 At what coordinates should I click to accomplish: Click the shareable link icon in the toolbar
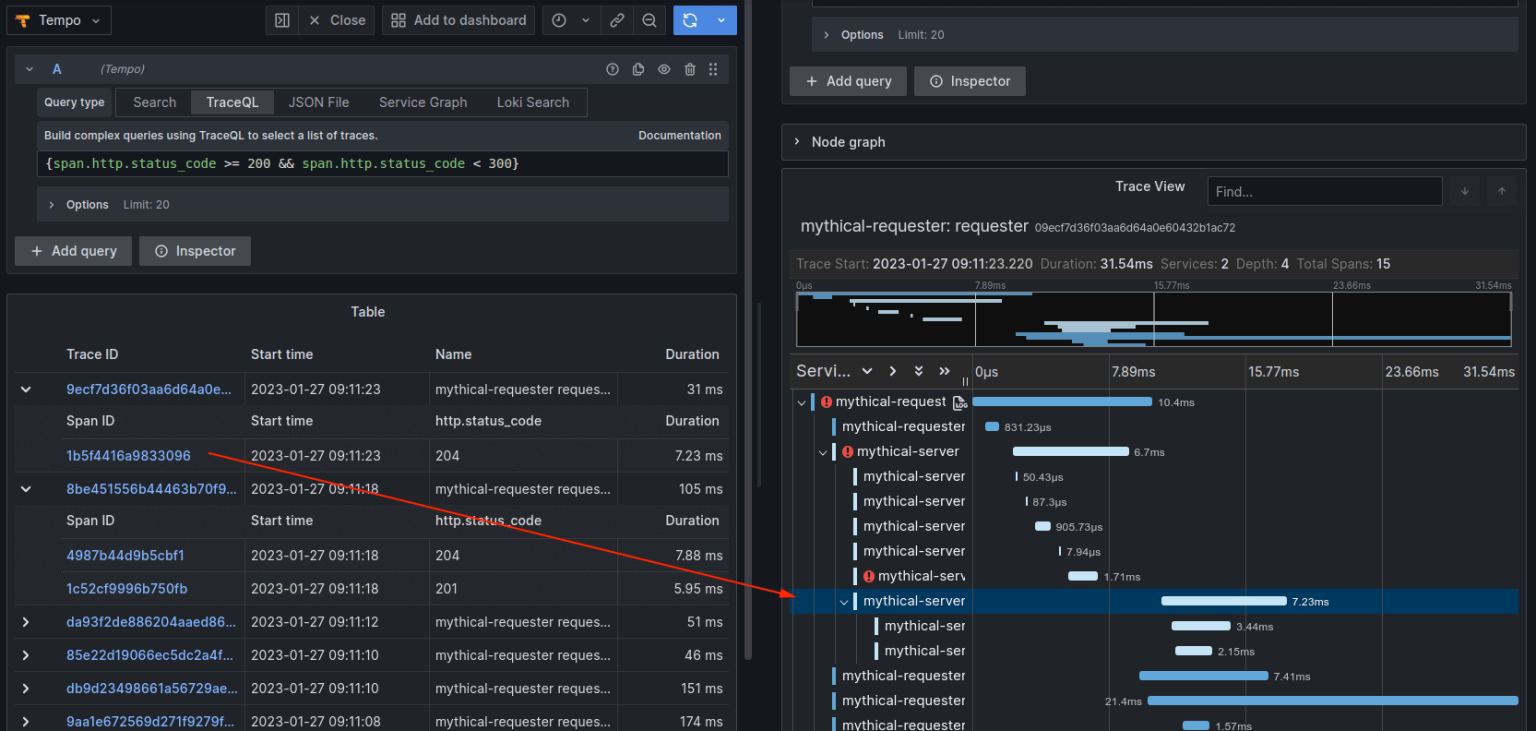(x=616, y=19)
